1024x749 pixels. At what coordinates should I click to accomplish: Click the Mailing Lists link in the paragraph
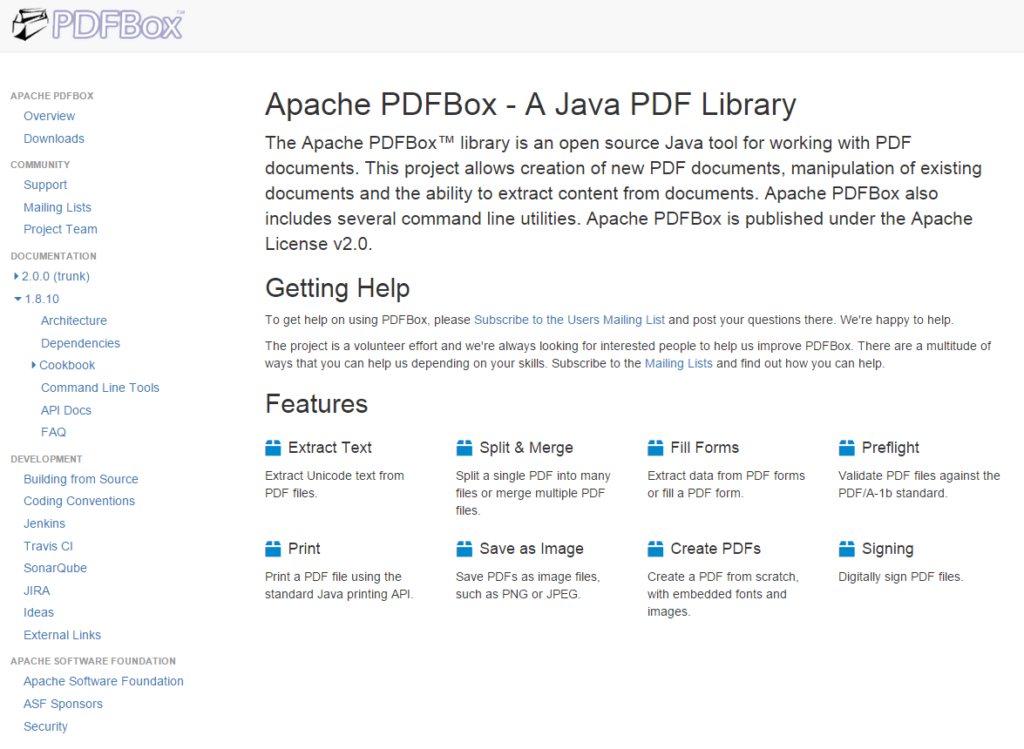click(679, 364)
